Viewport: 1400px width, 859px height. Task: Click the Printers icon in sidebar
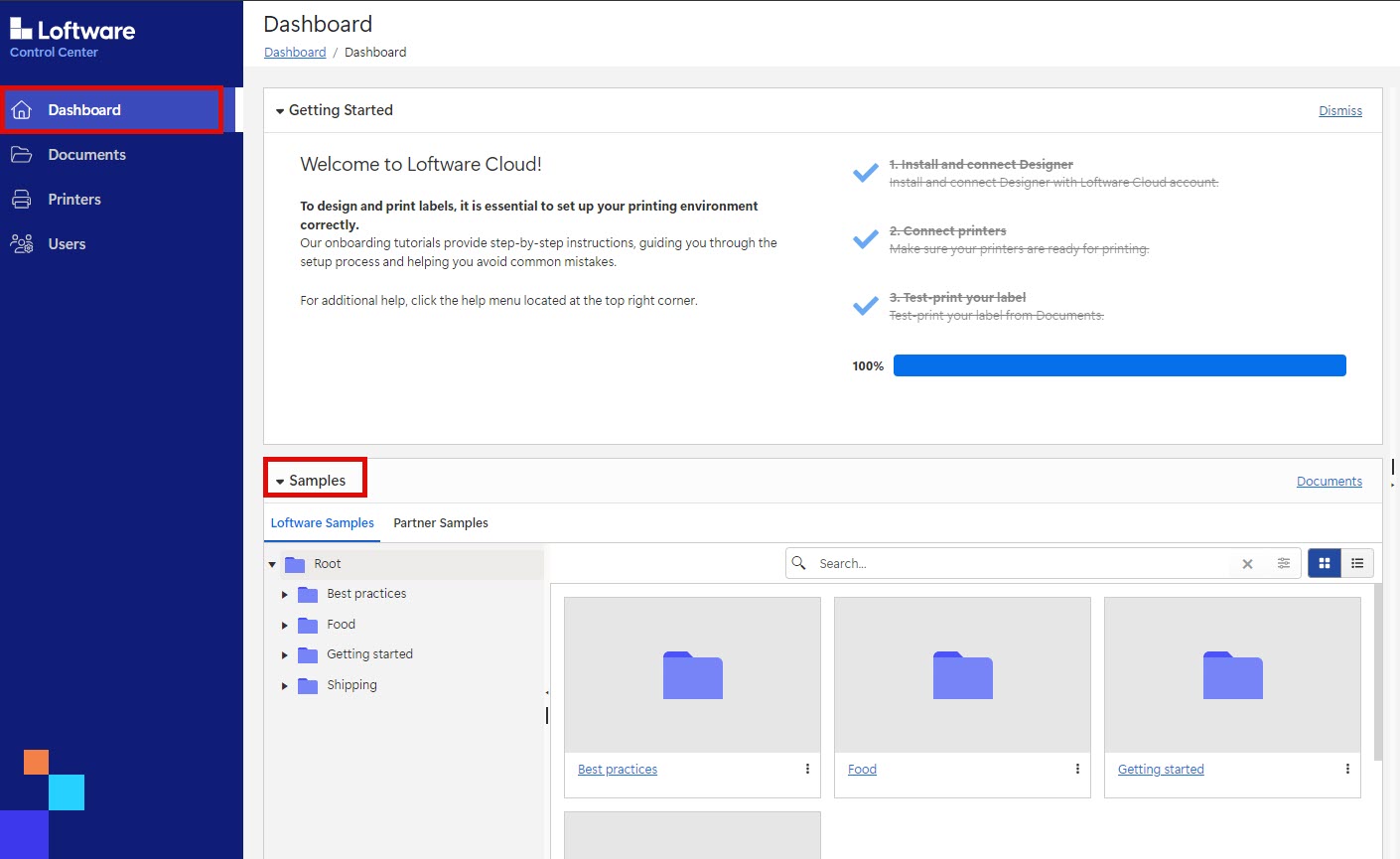click(22, 200)
